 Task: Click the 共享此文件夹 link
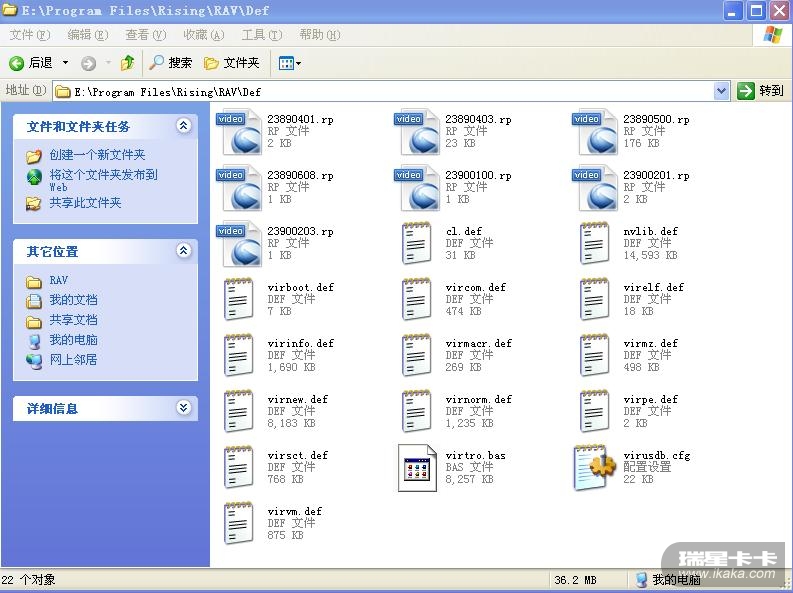[x=85, y=203]
